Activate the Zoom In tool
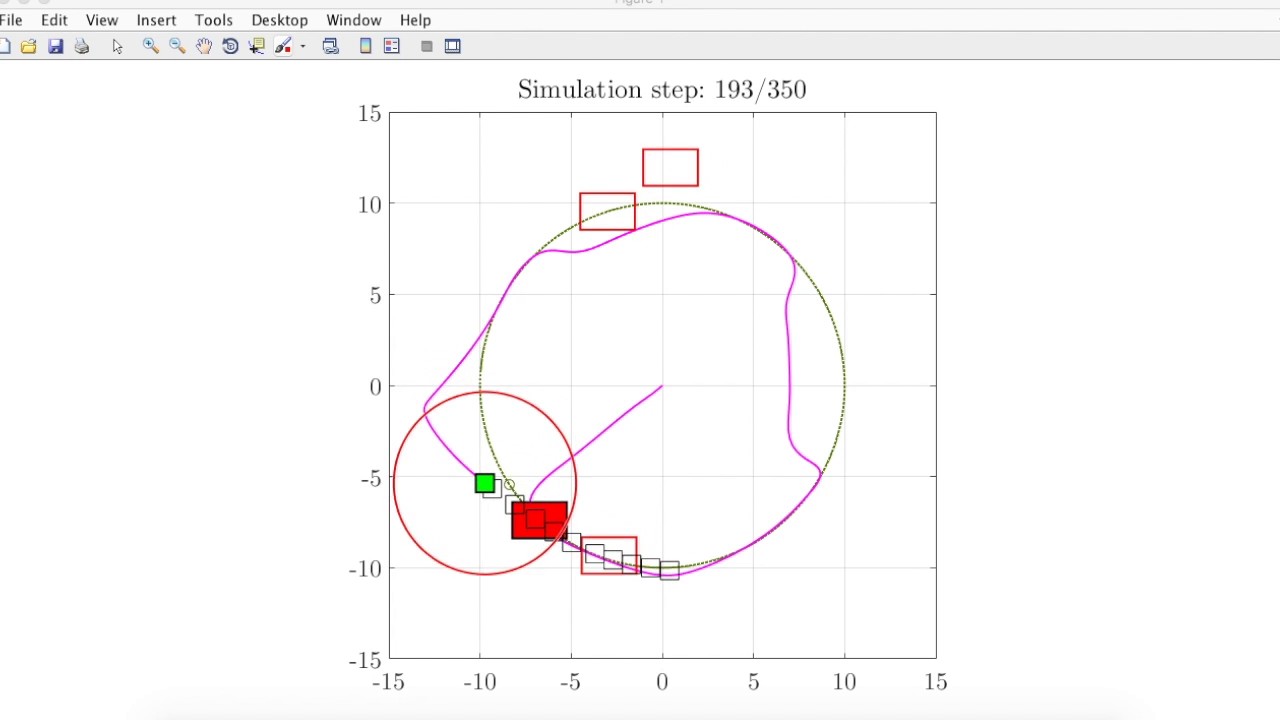The width and height of the screenshot is (1280, 720). [x=151, y=46]
